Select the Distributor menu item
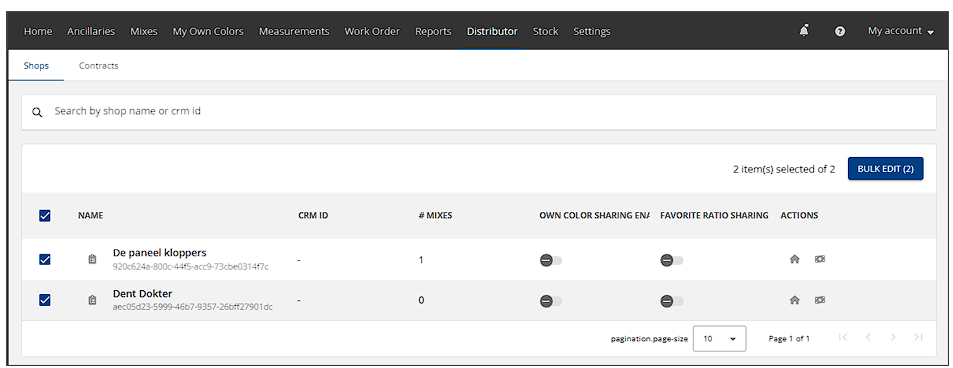This screenshot has height=368, width=953. 492,31
